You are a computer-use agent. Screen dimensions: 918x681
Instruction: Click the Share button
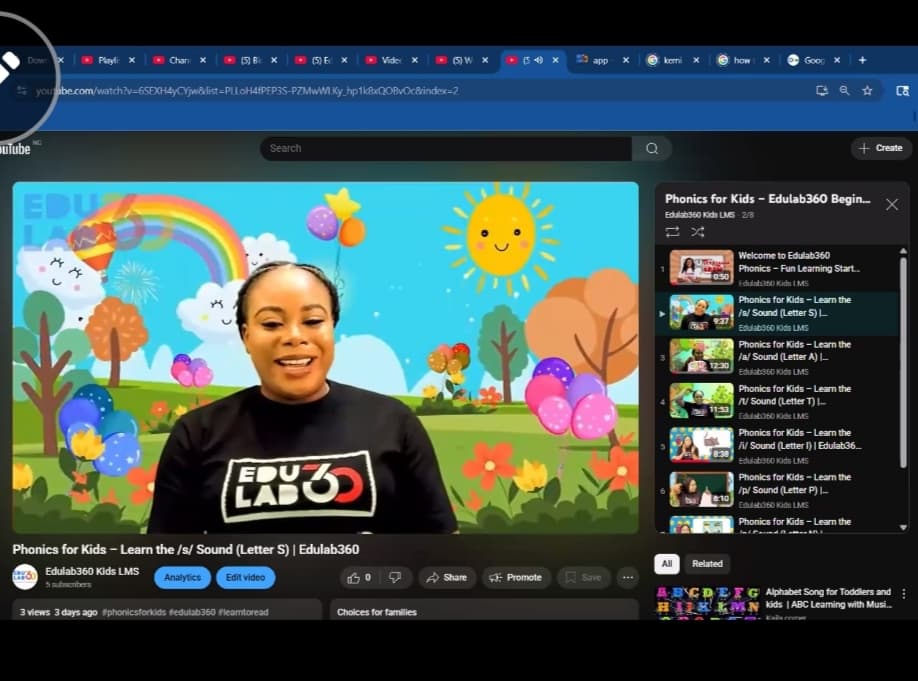click(446, 578)
